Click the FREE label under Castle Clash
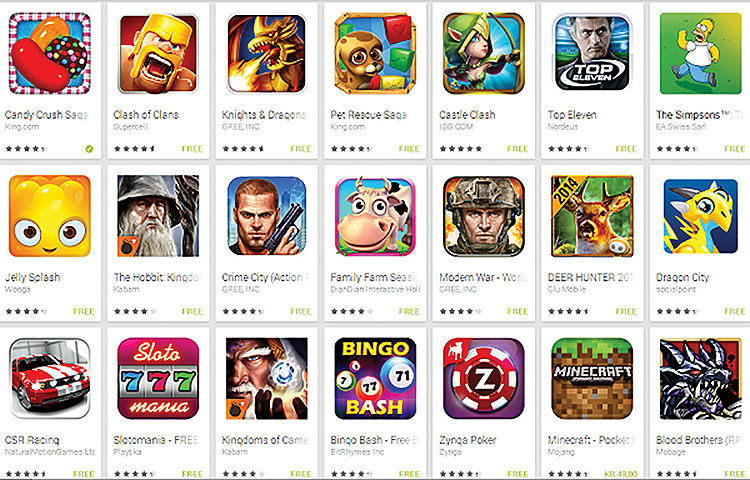This screenshot has width=750, height=480. coord(518,149)
